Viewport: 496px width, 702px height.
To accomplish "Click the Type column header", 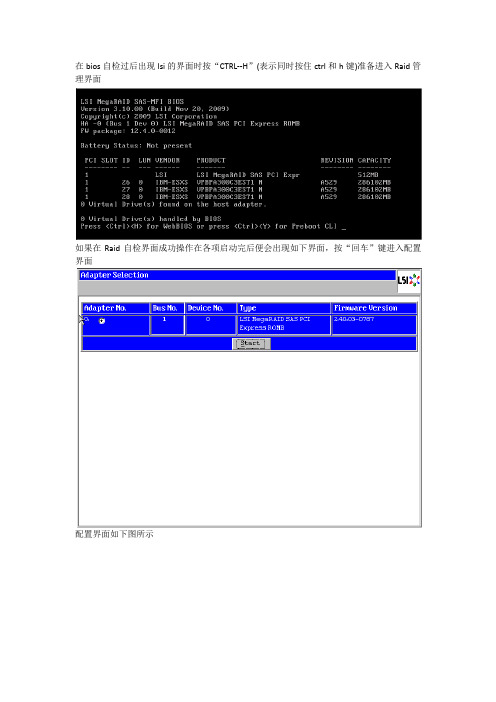I will (283, 308).
